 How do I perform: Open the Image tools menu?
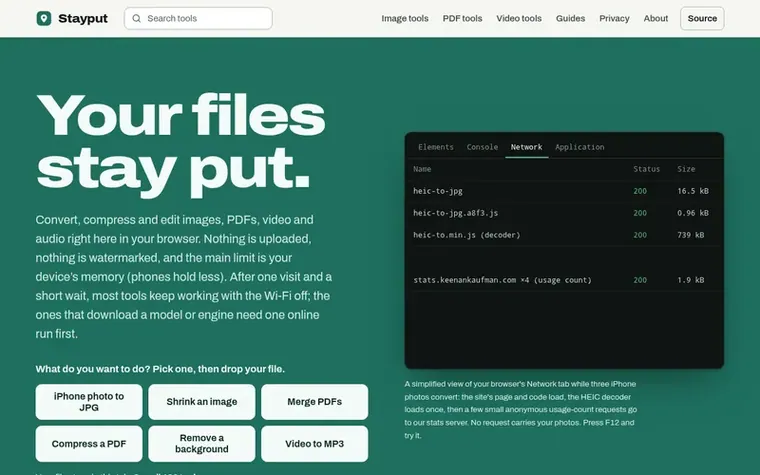click(x=405, y=18)
